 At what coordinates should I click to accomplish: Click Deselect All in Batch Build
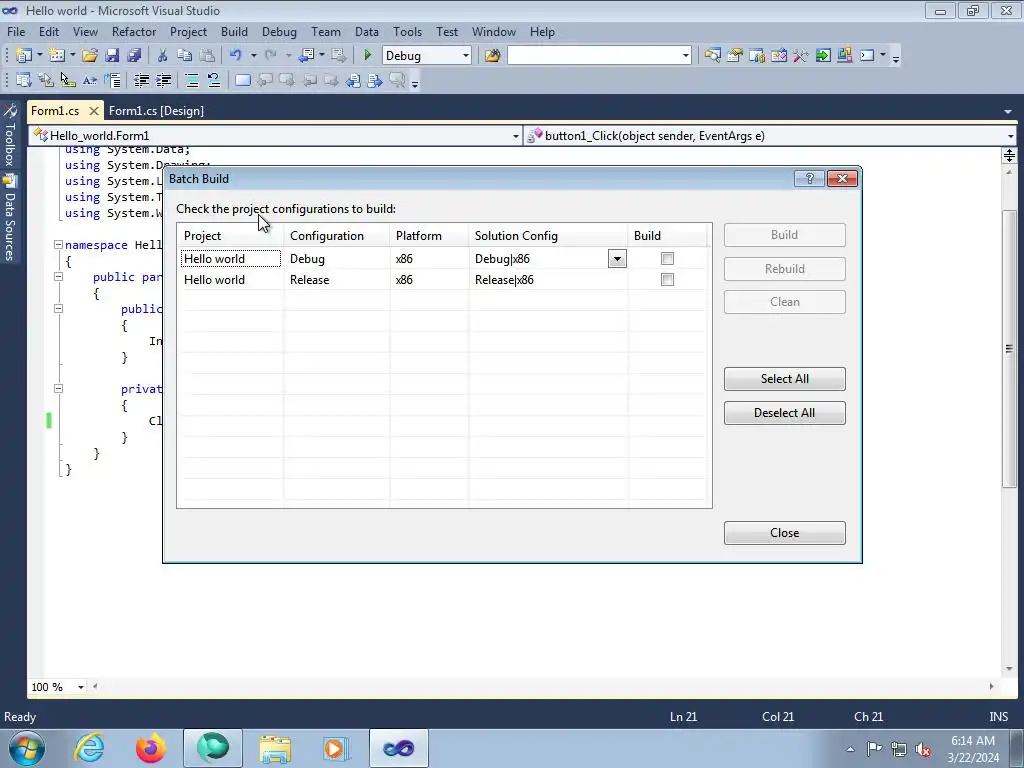[x=784, y=413]
